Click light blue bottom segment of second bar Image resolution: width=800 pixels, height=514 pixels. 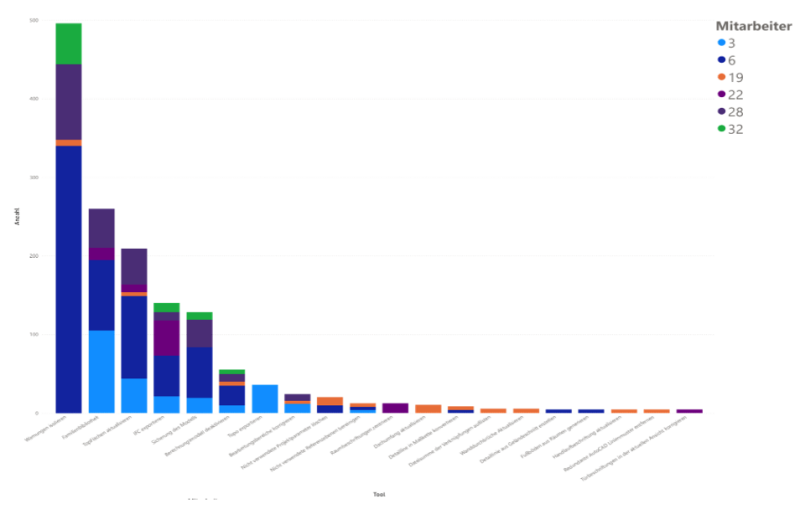pyautogui.click(x=101, y=371)
